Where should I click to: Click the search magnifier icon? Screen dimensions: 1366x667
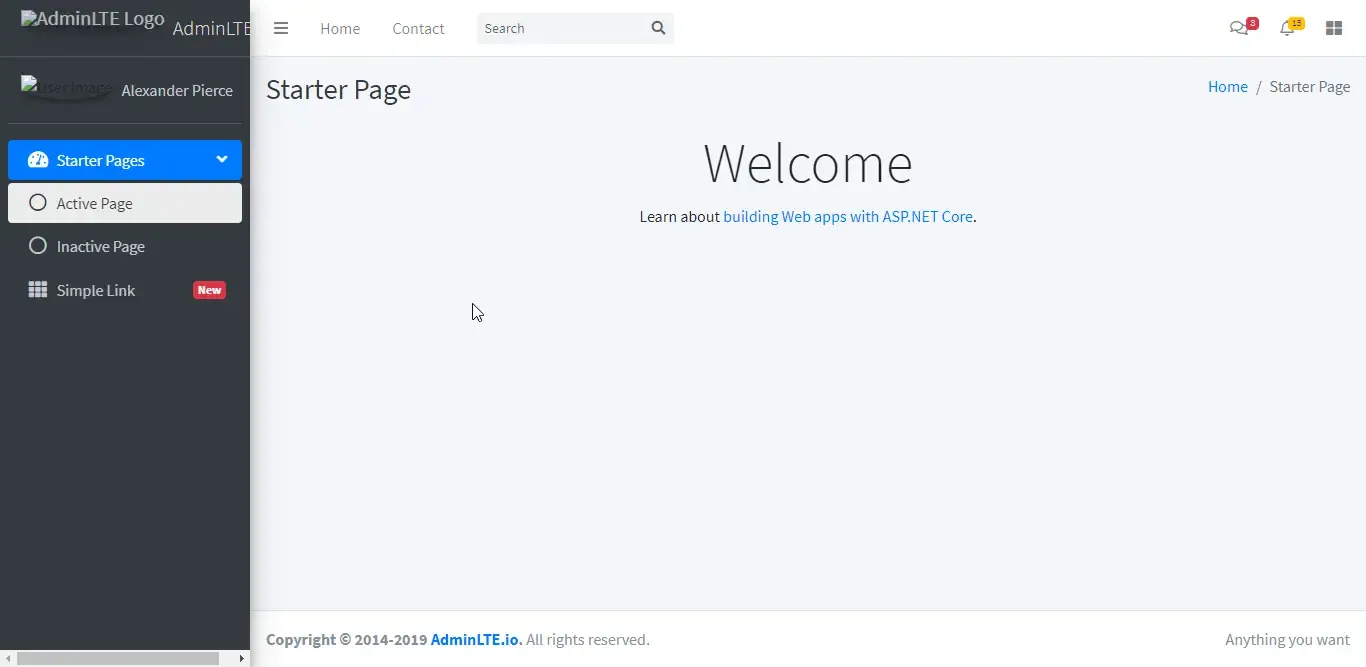coord(658,28)
